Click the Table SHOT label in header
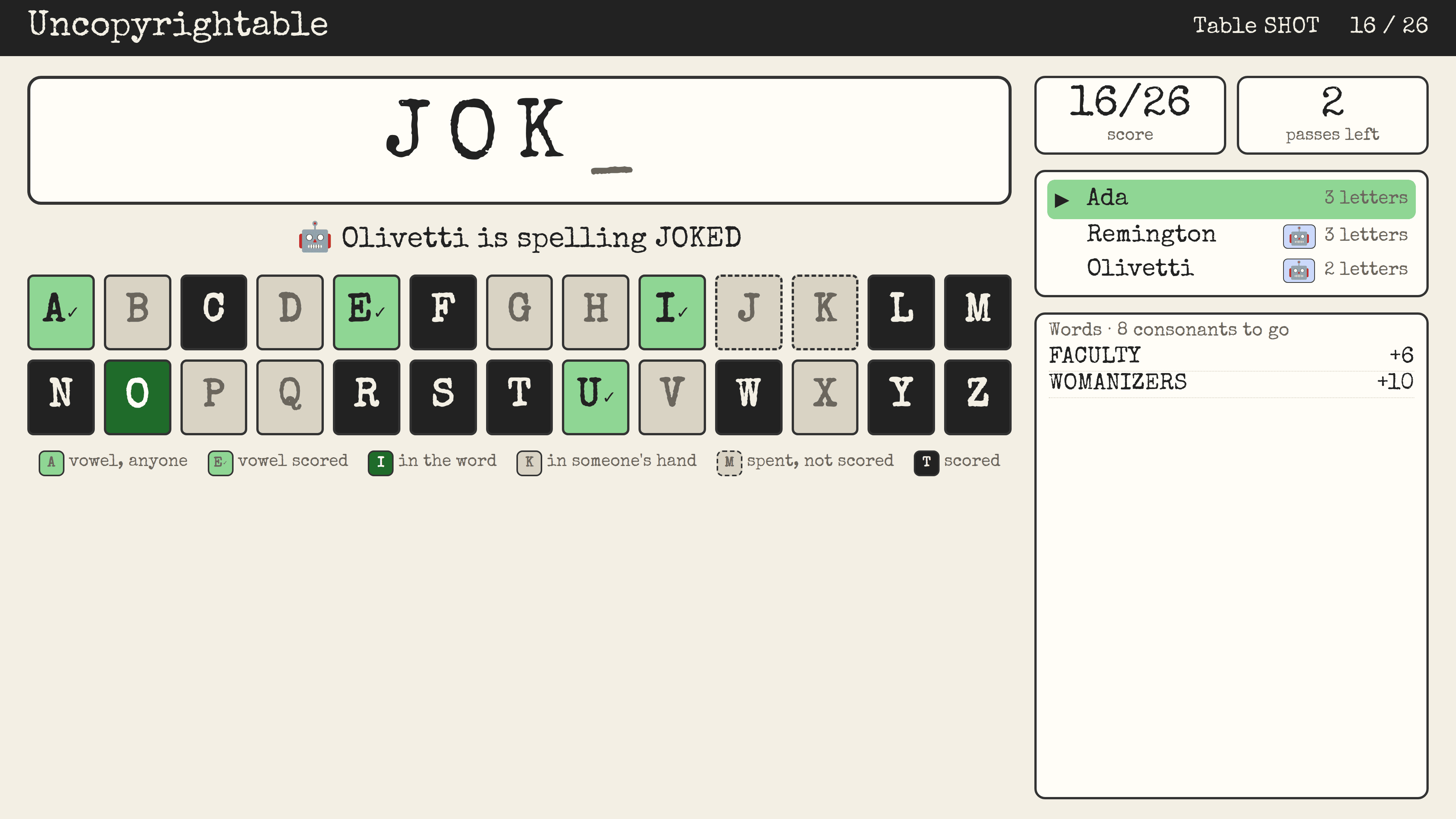The image size is (1456, 819). pyautogui.click(x=1255, y=25)
